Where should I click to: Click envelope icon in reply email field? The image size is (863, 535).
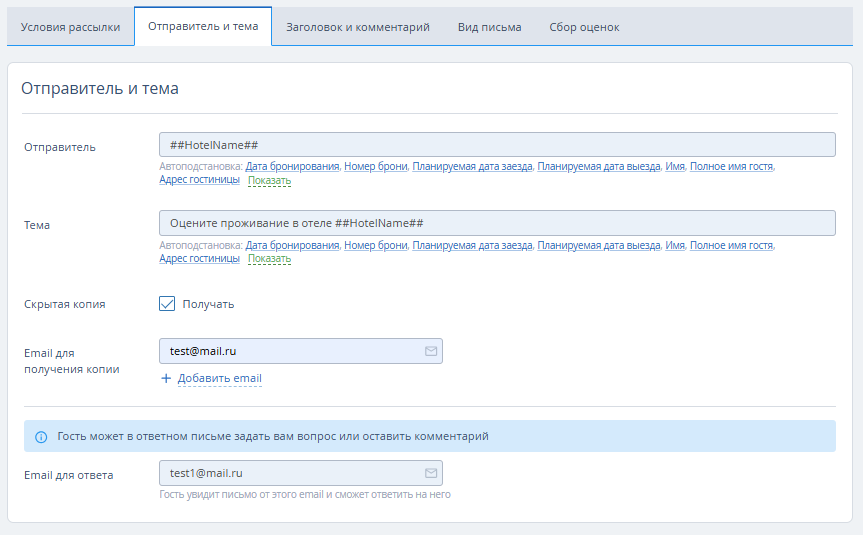point(431,473)
